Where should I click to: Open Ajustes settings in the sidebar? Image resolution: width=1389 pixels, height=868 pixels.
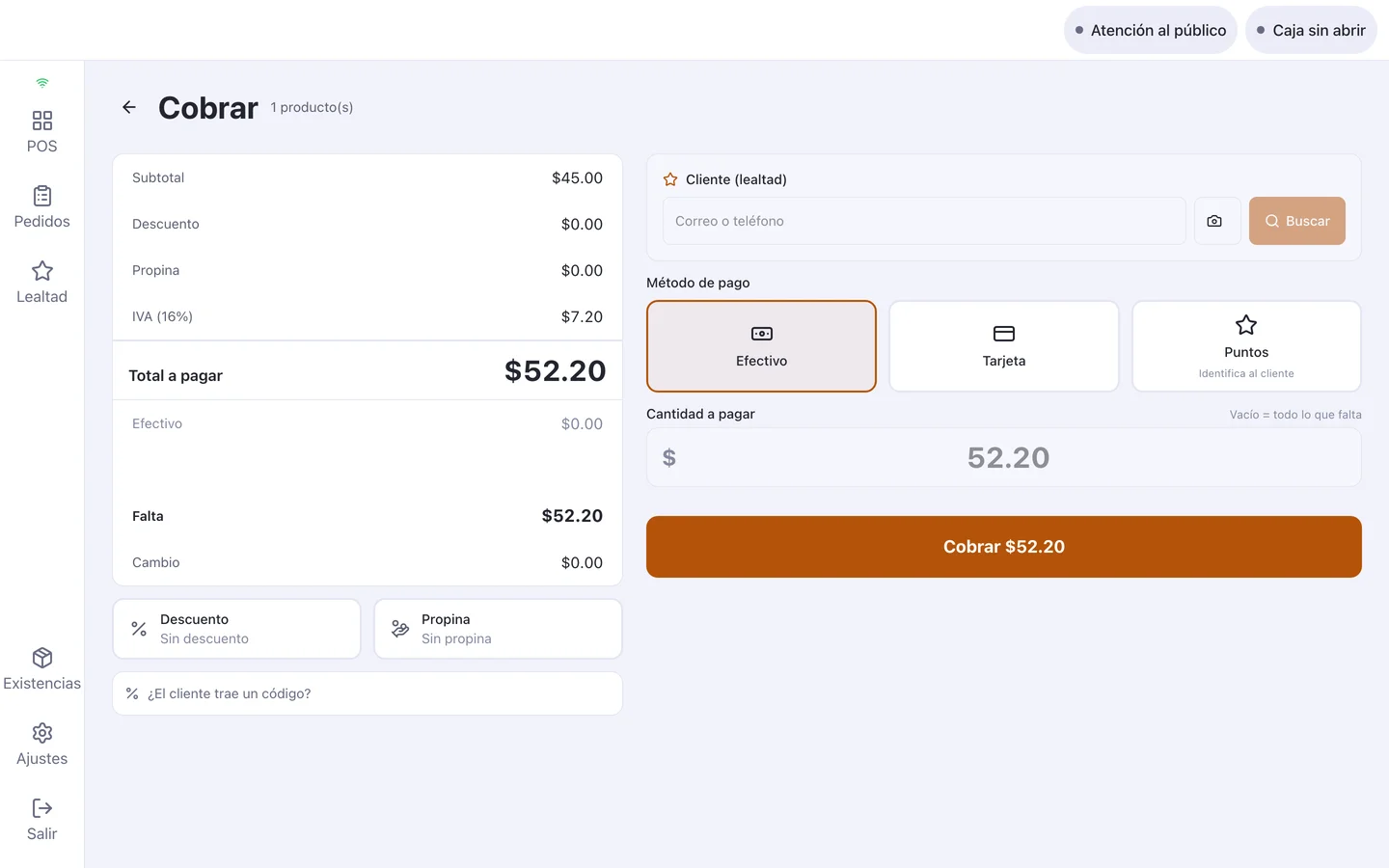[x=41, y=745]
